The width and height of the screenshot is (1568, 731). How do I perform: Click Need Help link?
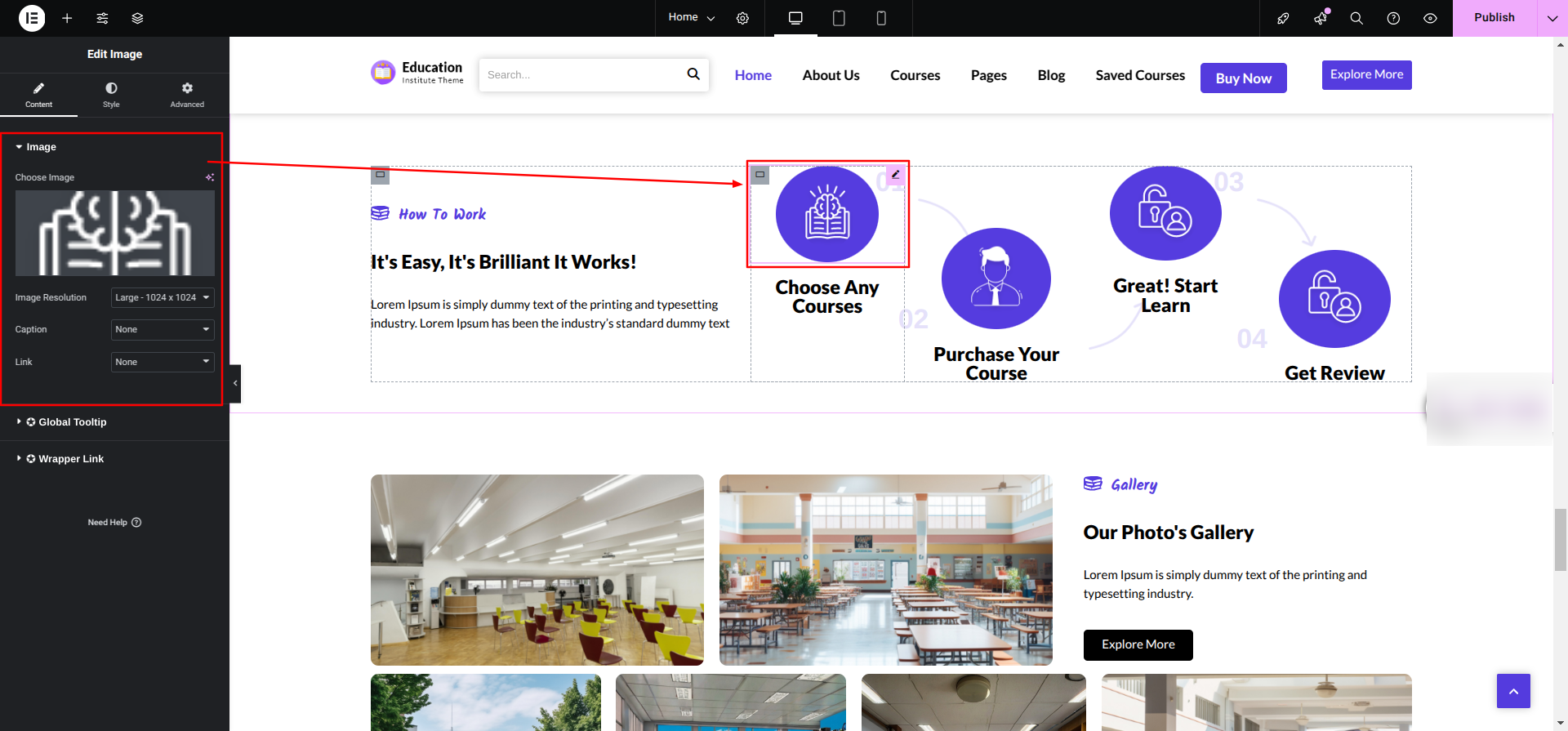114,523
